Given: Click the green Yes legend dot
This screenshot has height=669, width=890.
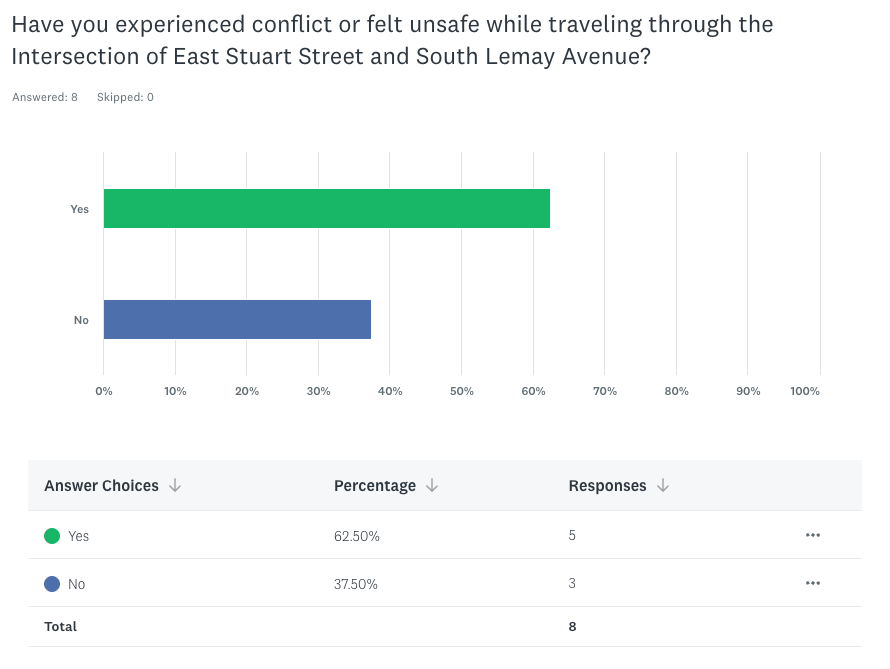Looking at the screenshot, I should (52, 536).
